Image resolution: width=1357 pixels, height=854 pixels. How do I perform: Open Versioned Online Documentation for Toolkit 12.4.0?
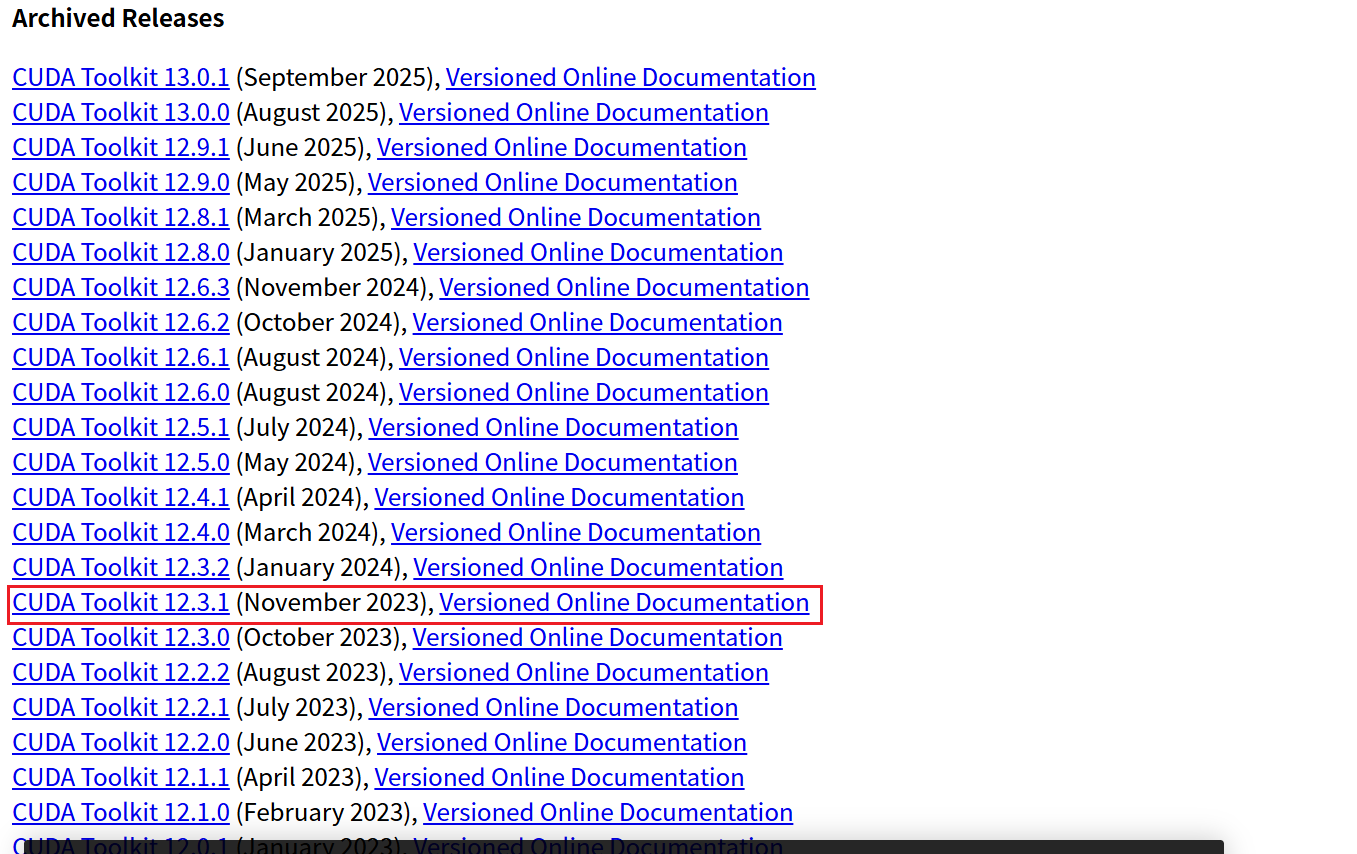click(576, 532)
